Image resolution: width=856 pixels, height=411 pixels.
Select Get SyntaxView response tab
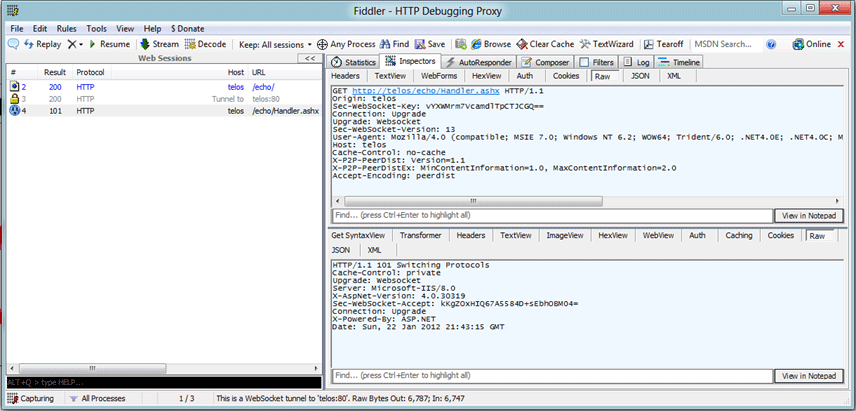(358, 236)
